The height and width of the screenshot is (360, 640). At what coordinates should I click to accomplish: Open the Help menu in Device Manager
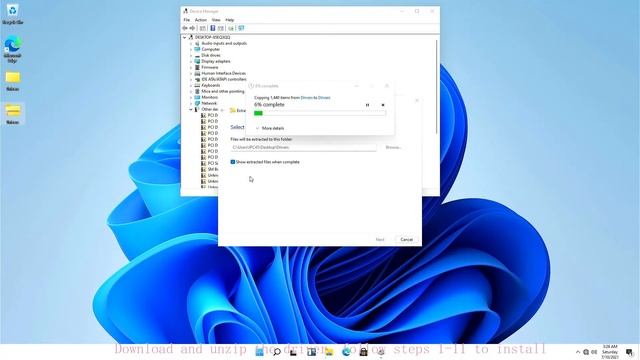tap(230, 20)
